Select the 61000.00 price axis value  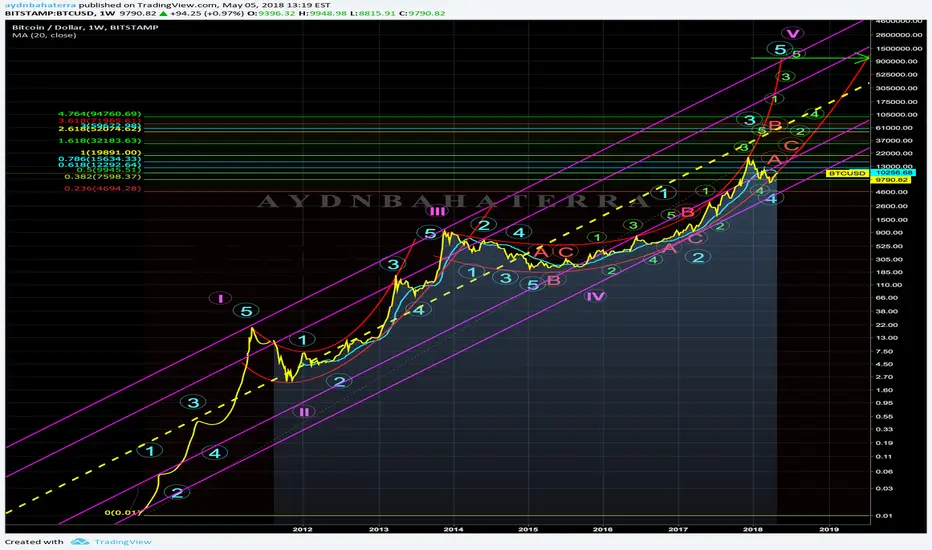tap(896, 128)
